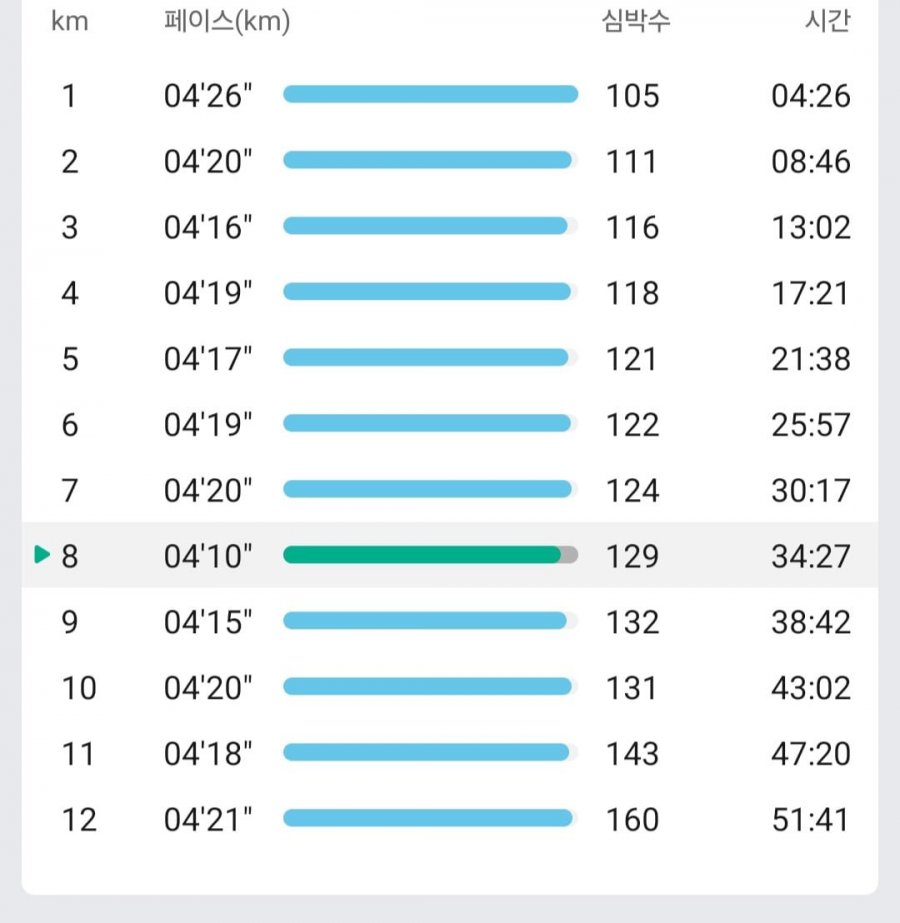Screen dimensions: 900x923
Task: Click the blue pace bar for km 1
Action: pos(430,94)
